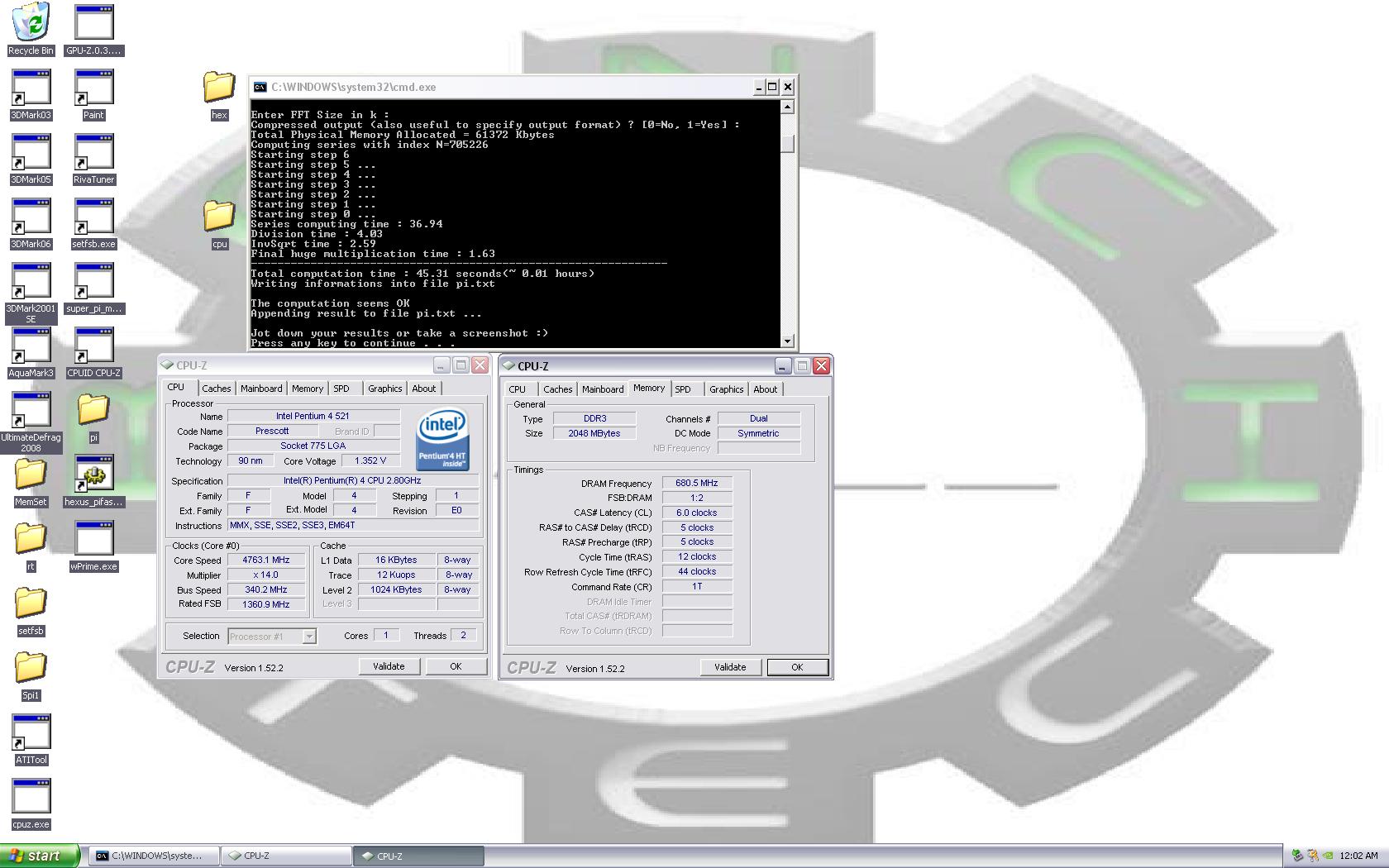The width and height of the screenshot is (1389, 868).
Task: Click the Intel Pentium 4 HT logo
Action: pos(442,439)
